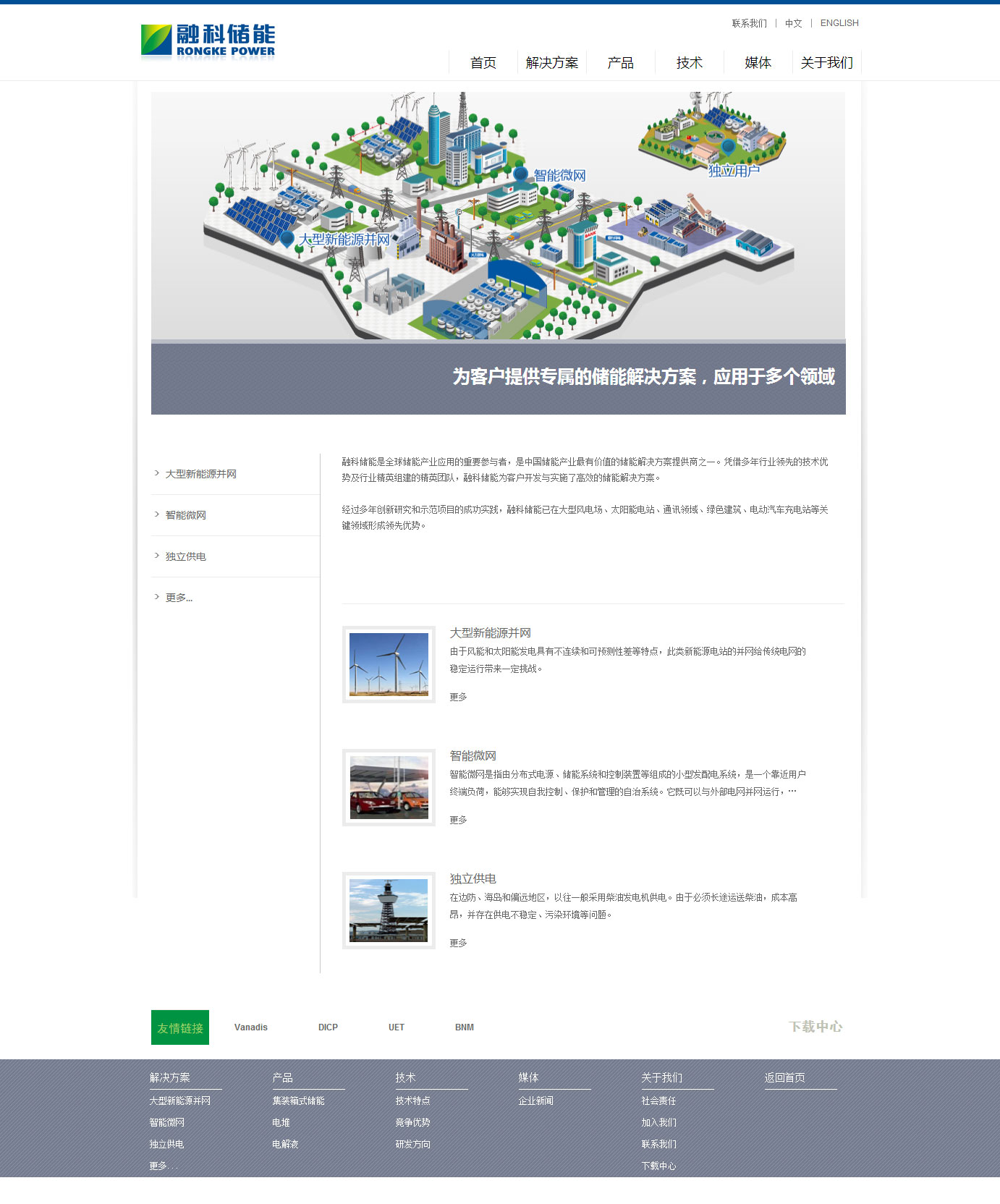Expand 智能微网 in the left sidebar
Viewport: 1000px width, 1204px height.
pos(185,515)
